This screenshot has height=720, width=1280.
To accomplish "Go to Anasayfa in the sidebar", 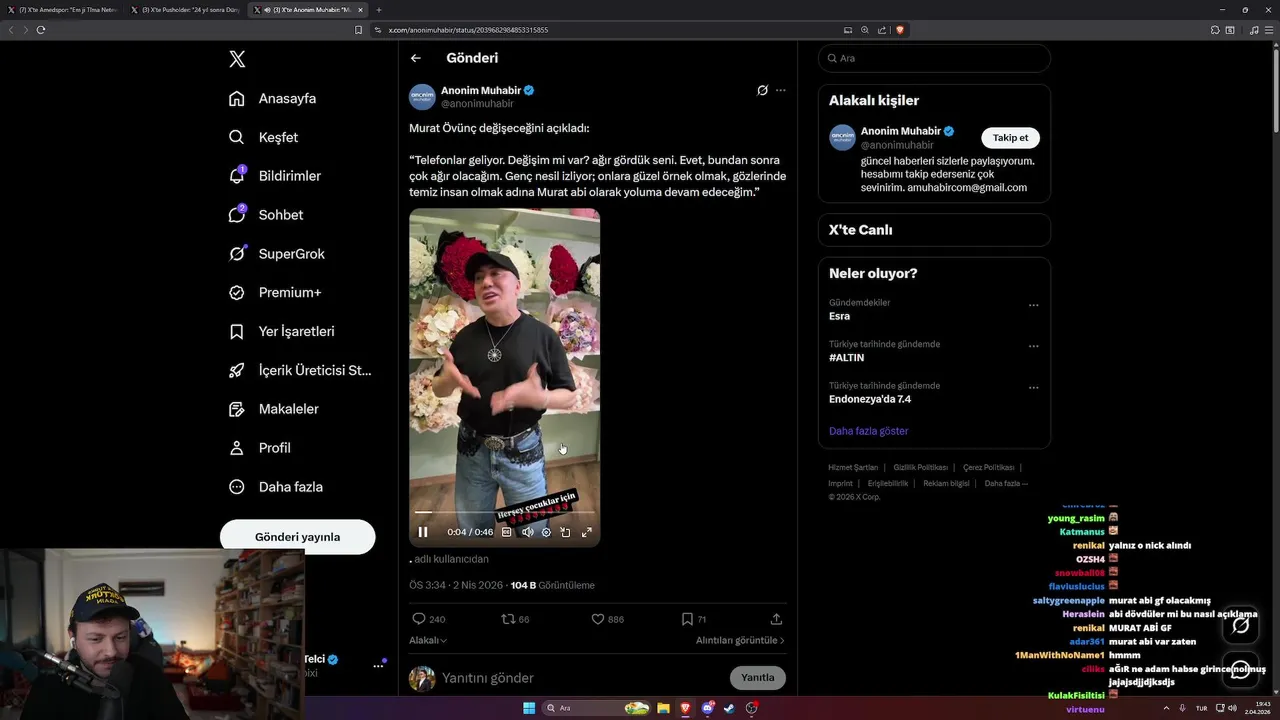I will tap(272, 98).
